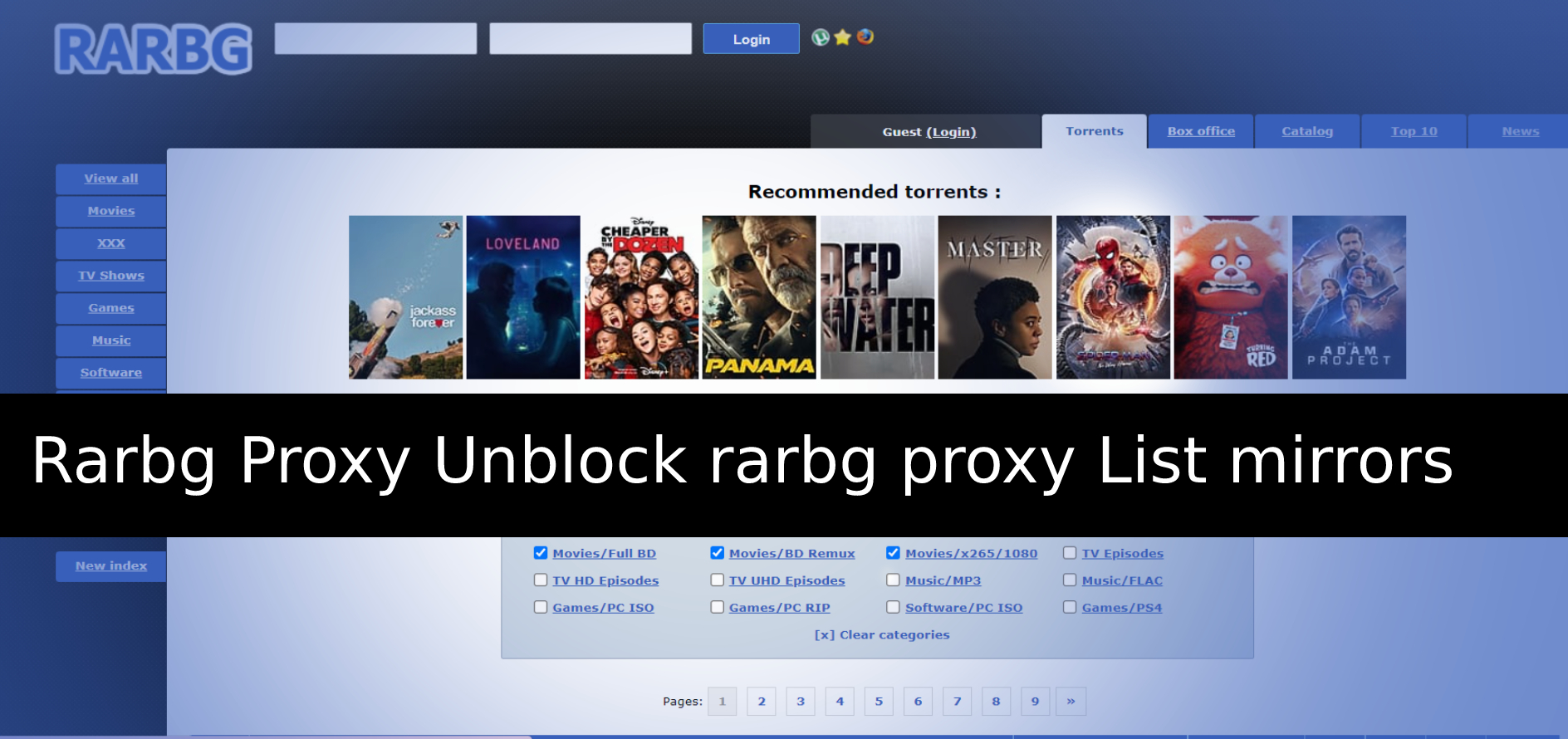
Task: Check the TV Episodes checkbox
Action: 1070,553
